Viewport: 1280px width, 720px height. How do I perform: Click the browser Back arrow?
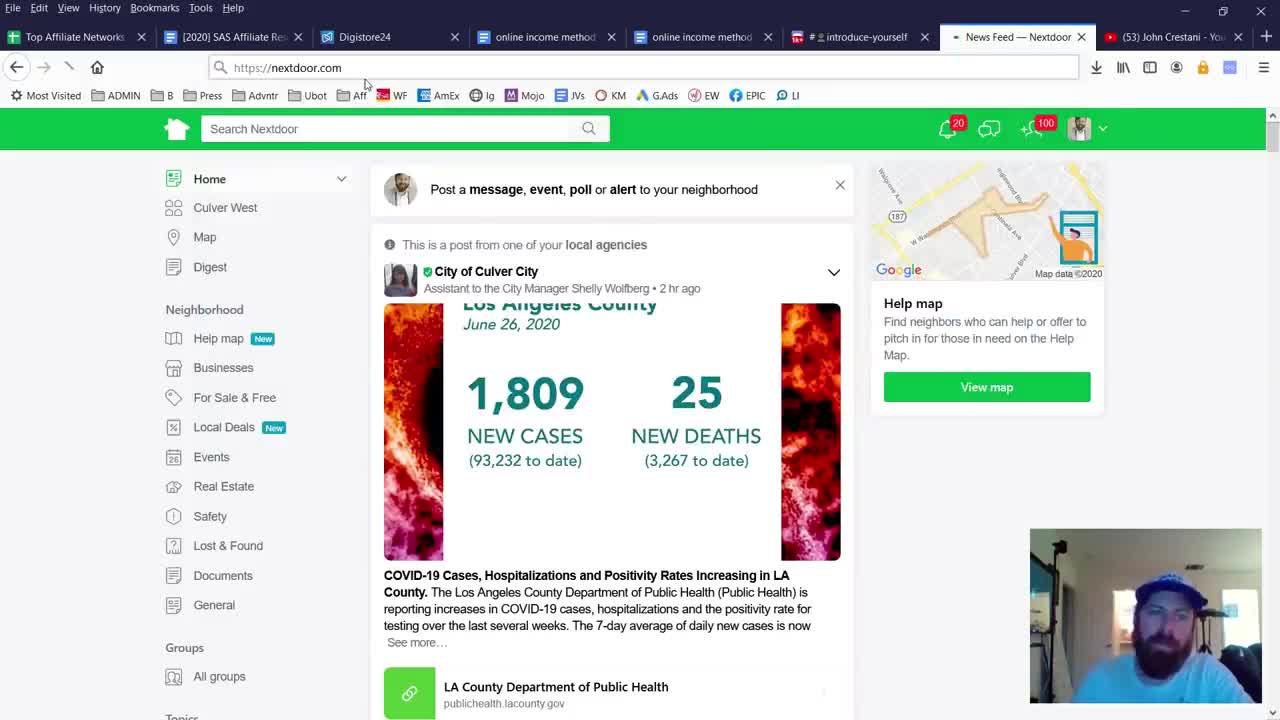click(17, 67)
